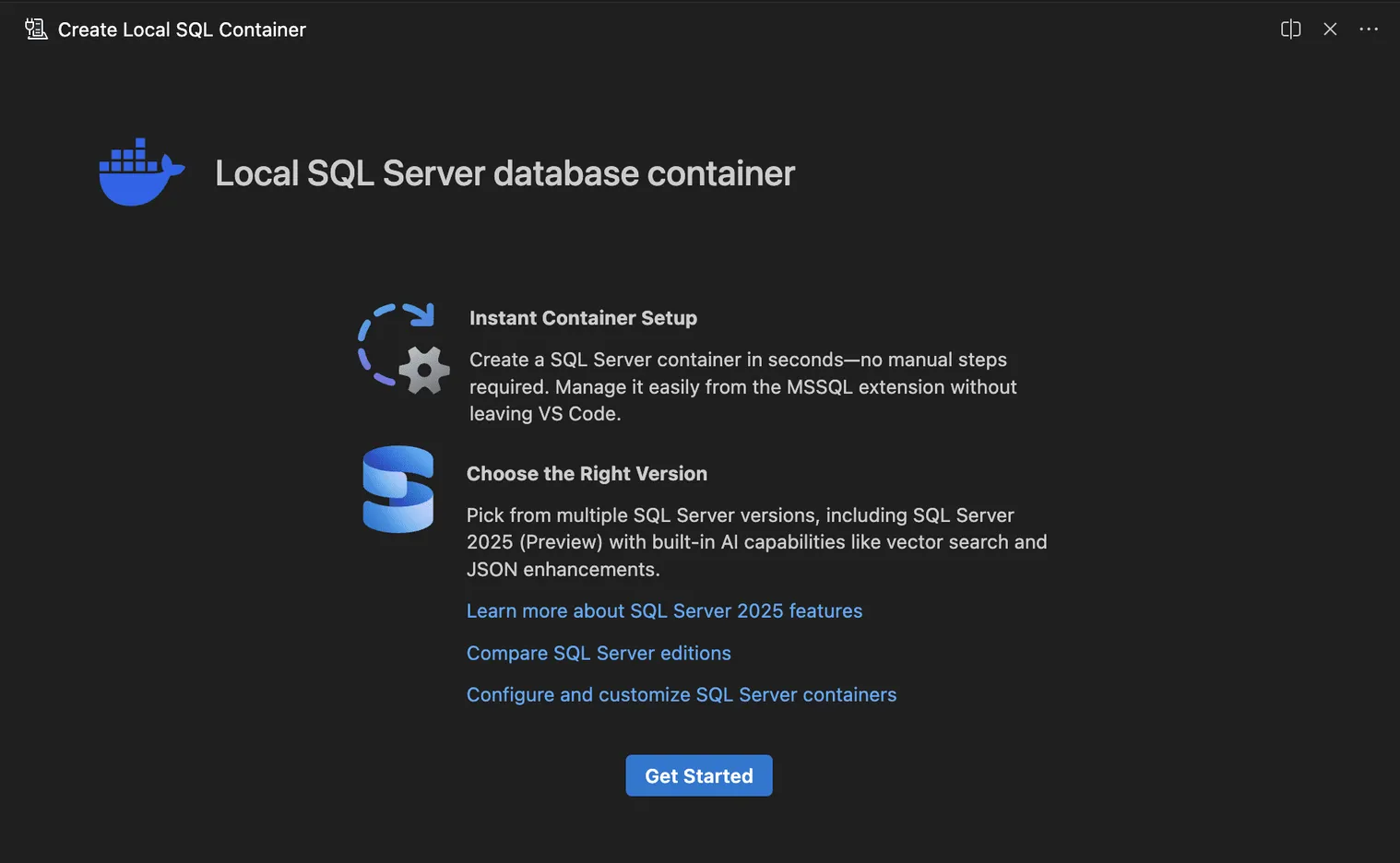Screen dimensions: 1400x863
Task: Click the Local SQL Server database container heading
Action: tap(505, 173)
